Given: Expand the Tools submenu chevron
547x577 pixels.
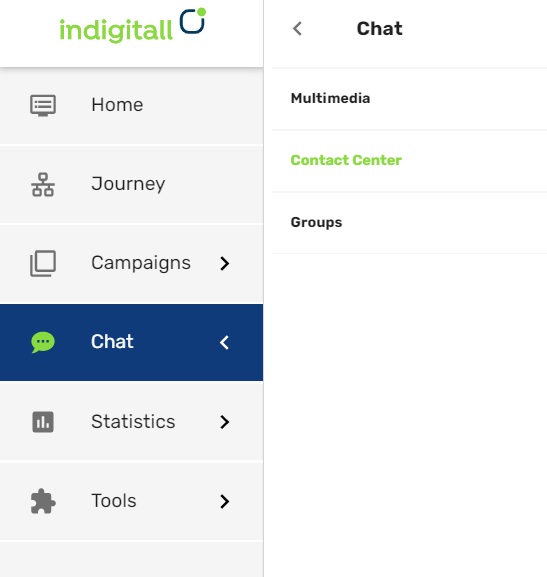Looking at the screenshot, I should pos(225,501).
